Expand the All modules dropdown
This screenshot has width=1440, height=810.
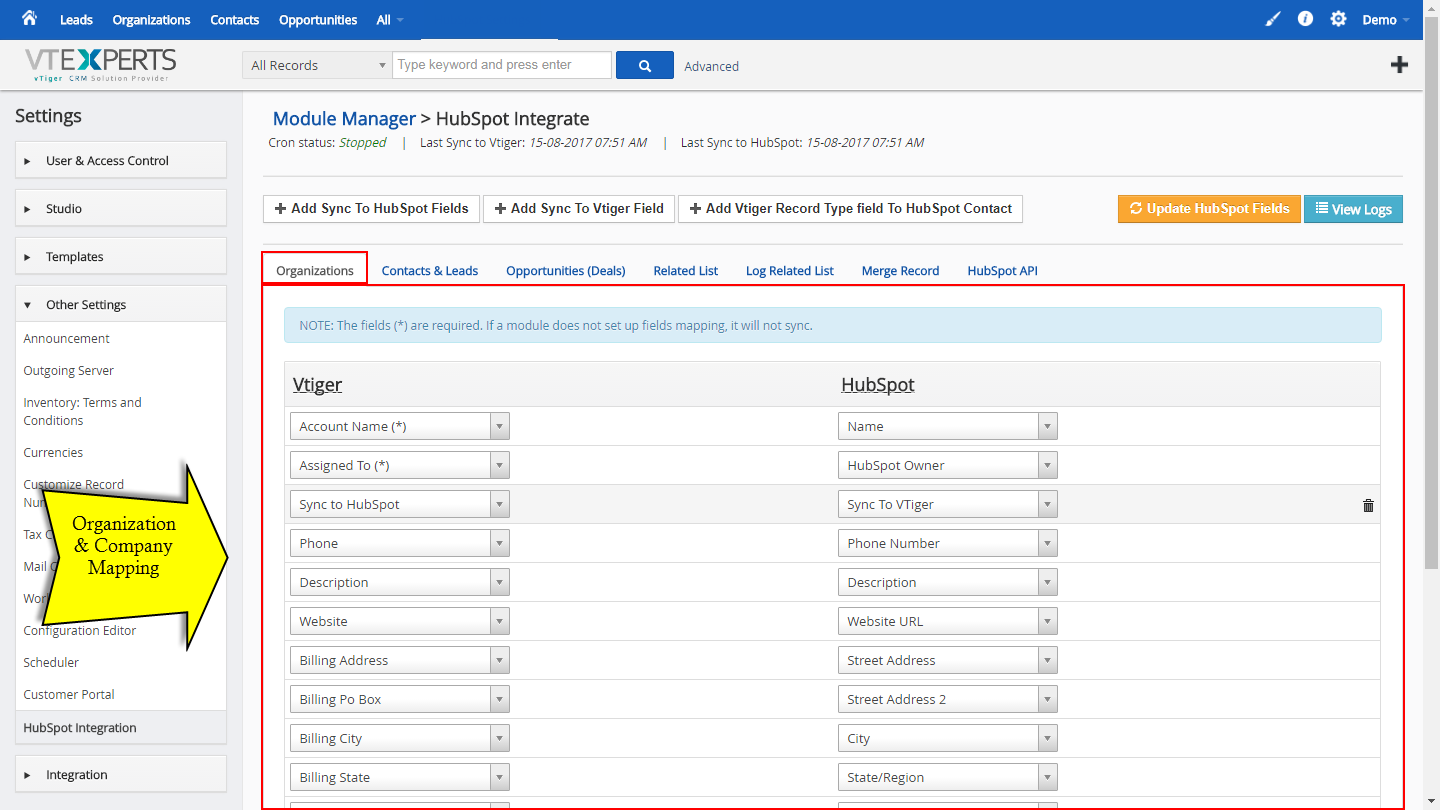point(390,20)
